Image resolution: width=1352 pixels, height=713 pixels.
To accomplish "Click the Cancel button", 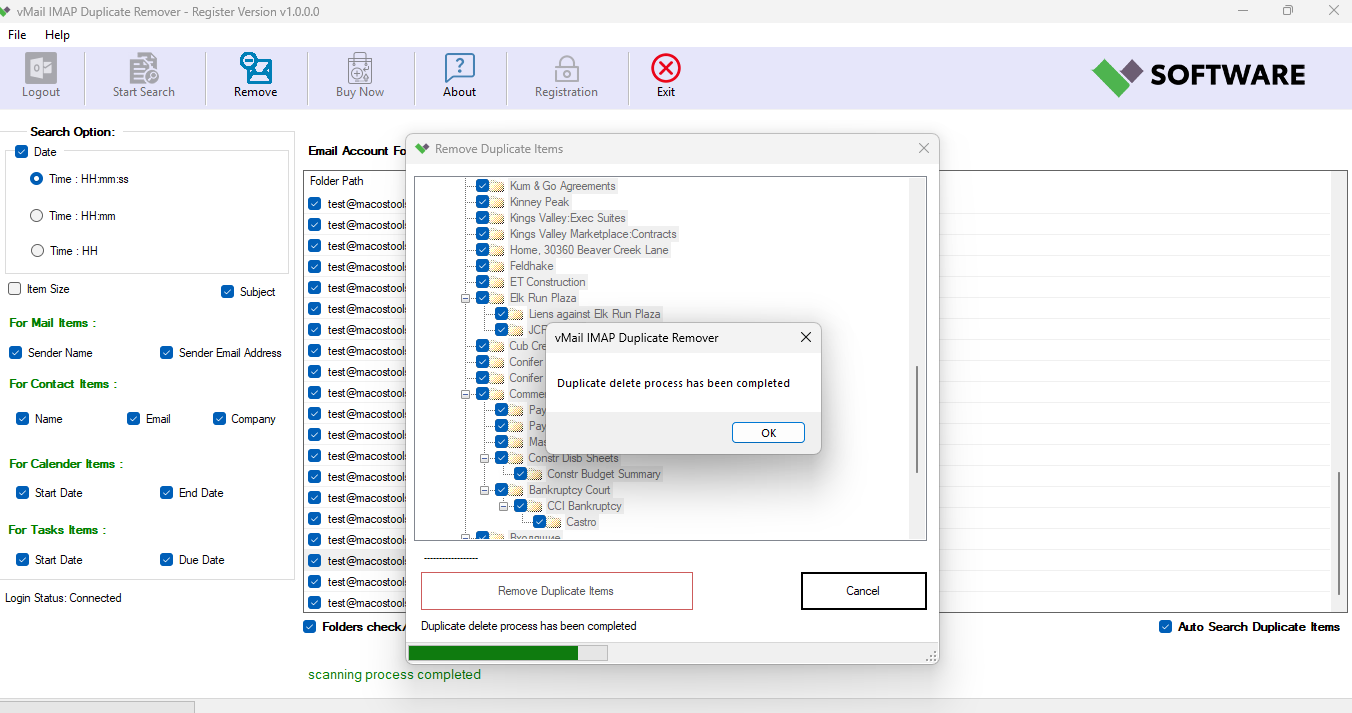I will point(864,591).
